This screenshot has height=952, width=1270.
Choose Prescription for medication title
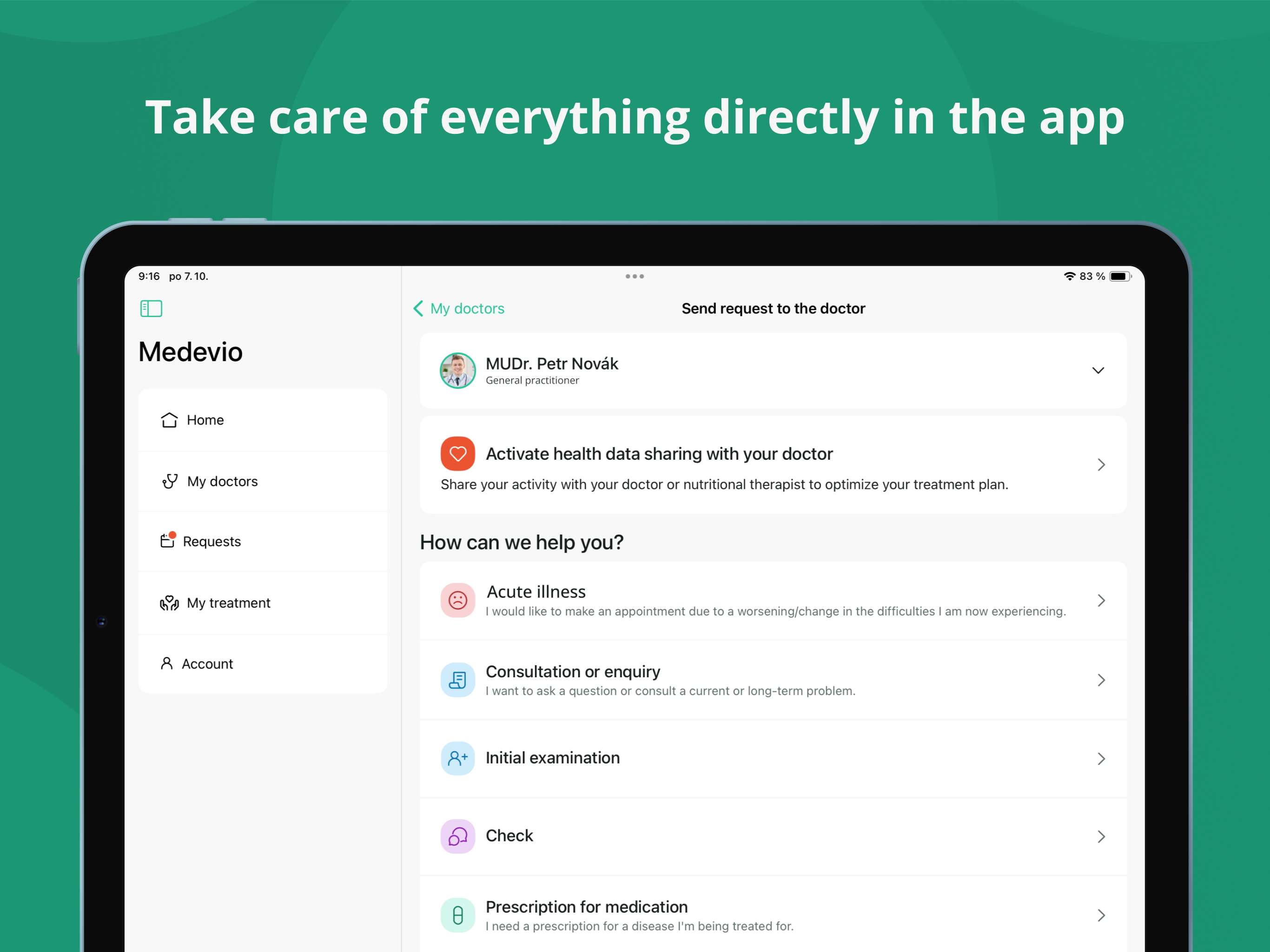pos(586,906)
